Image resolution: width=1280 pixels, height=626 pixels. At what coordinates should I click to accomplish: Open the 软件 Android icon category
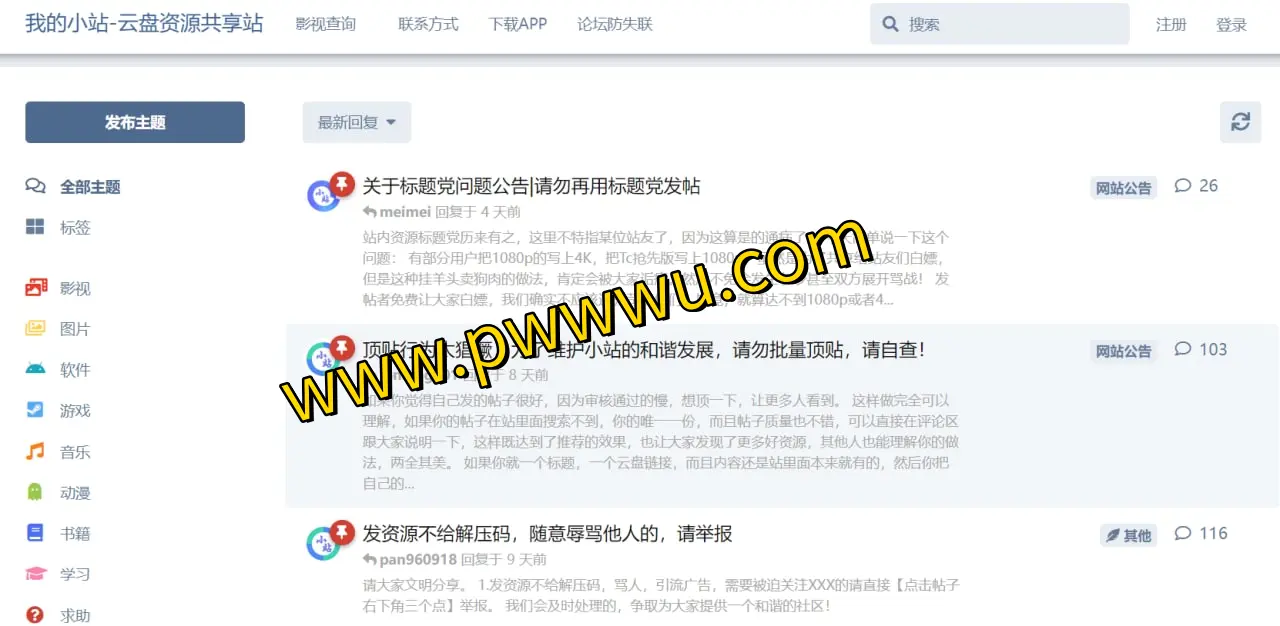coord(36,369)
